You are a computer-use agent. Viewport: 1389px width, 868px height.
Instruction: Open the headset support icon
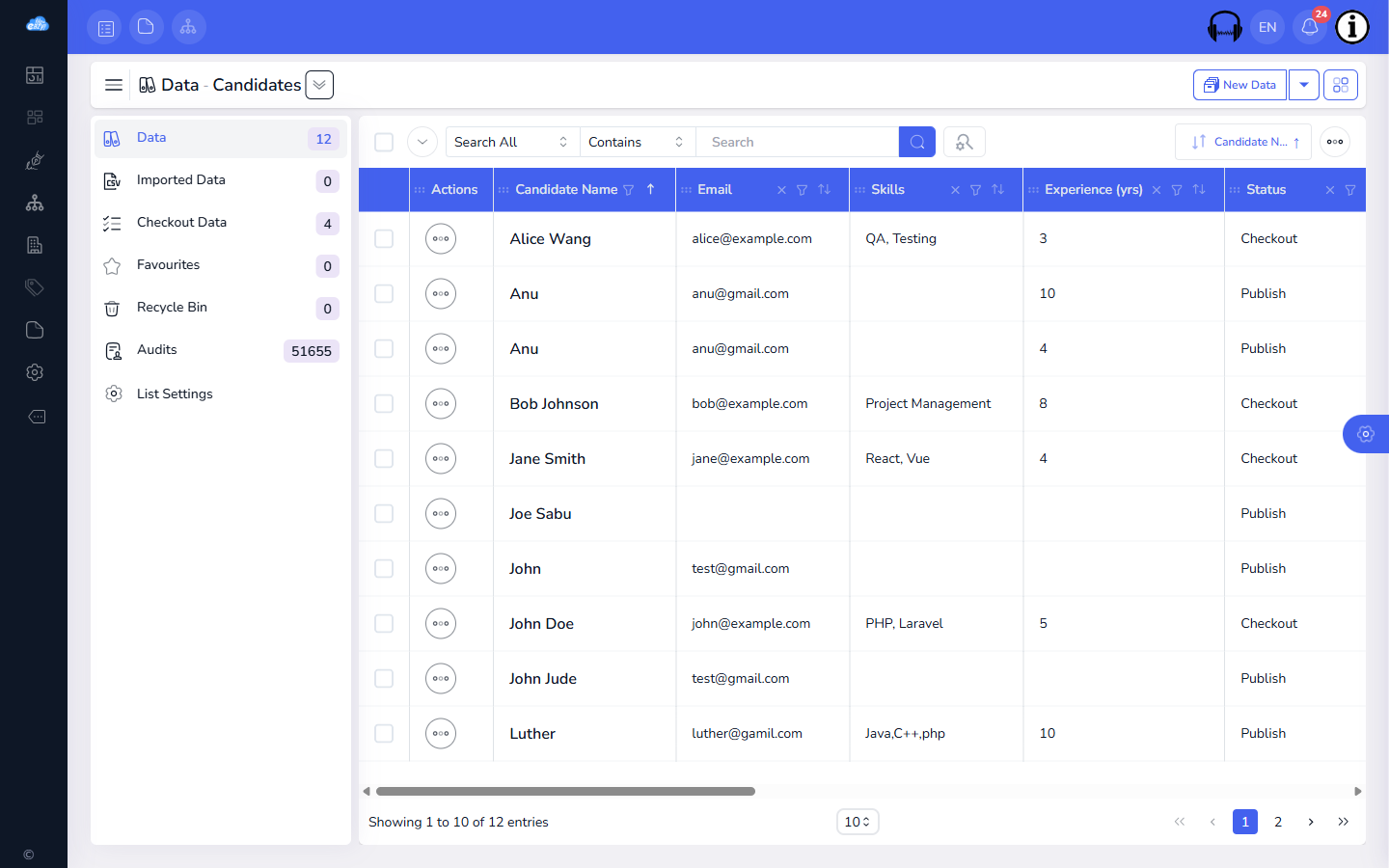point(1225,27)
